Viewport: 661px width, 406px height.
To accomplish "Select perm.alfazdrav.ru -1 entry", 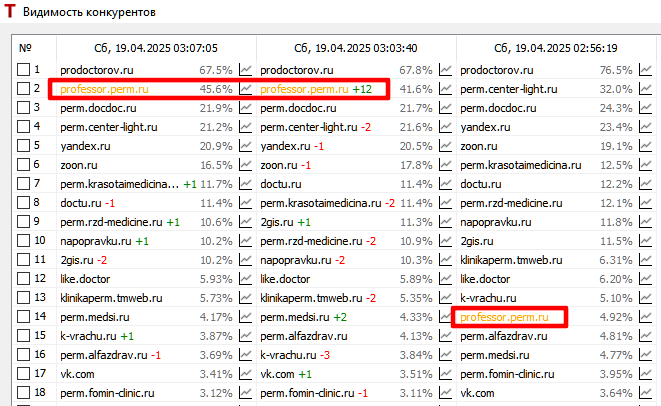I will tap(110, 355).
